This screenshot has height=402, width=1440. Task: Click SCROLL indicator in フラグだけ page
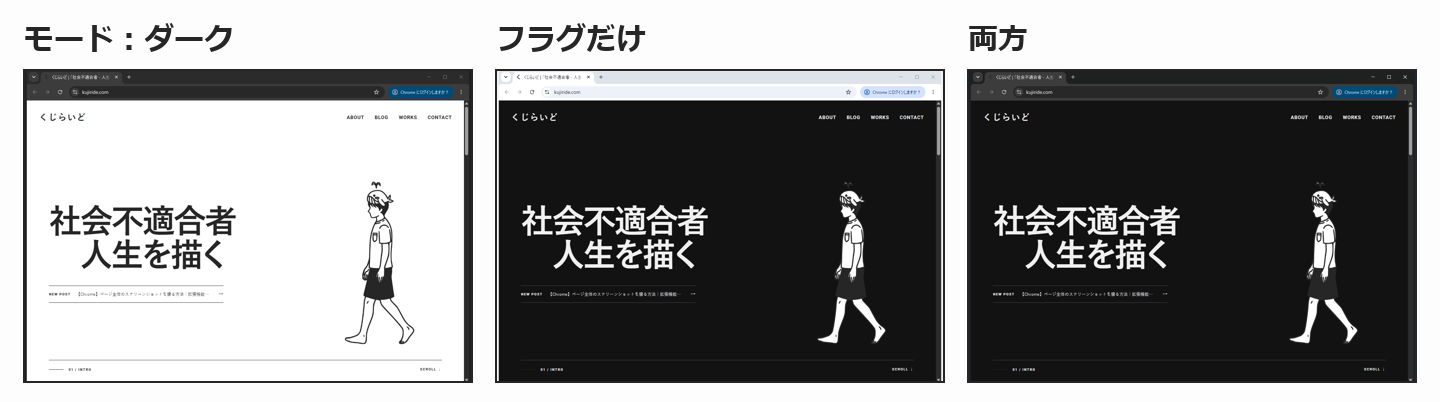[x=902, y=369]
